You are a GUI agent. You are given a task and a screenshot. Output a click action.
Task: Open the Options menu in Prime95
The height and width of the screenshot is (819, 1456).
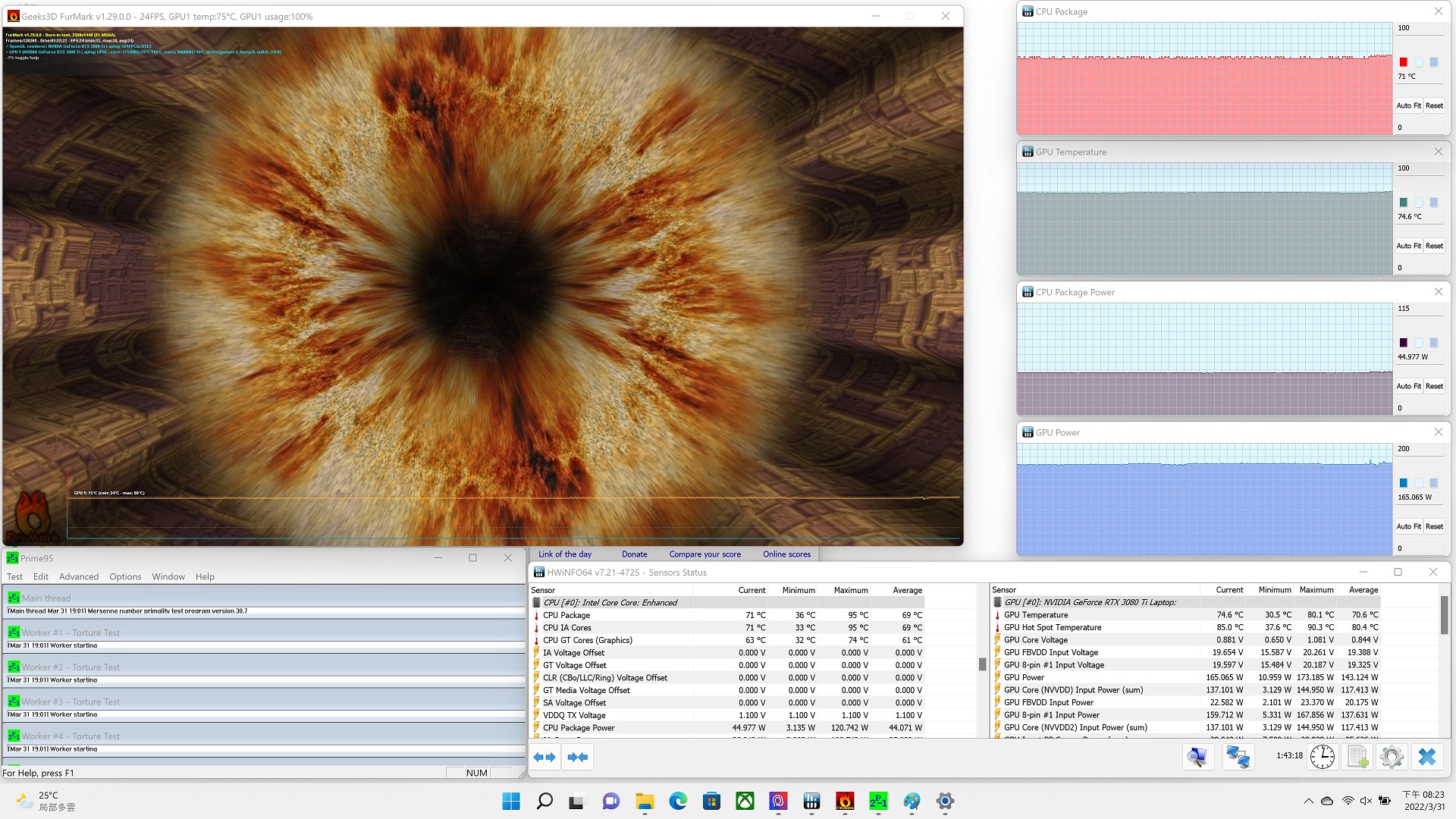pos(125,576)
